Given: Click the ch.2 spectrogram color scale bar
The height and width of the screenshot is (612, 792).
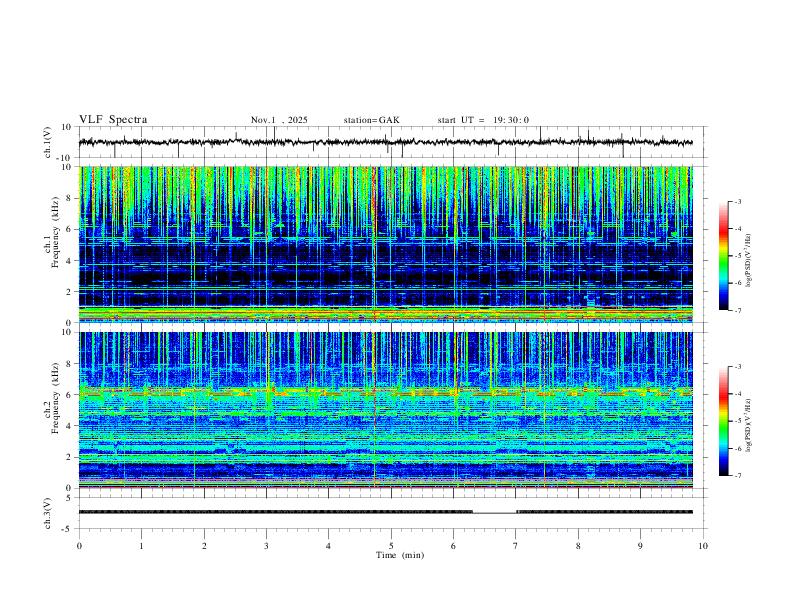Looking at the screenshot, I should 724,421.
